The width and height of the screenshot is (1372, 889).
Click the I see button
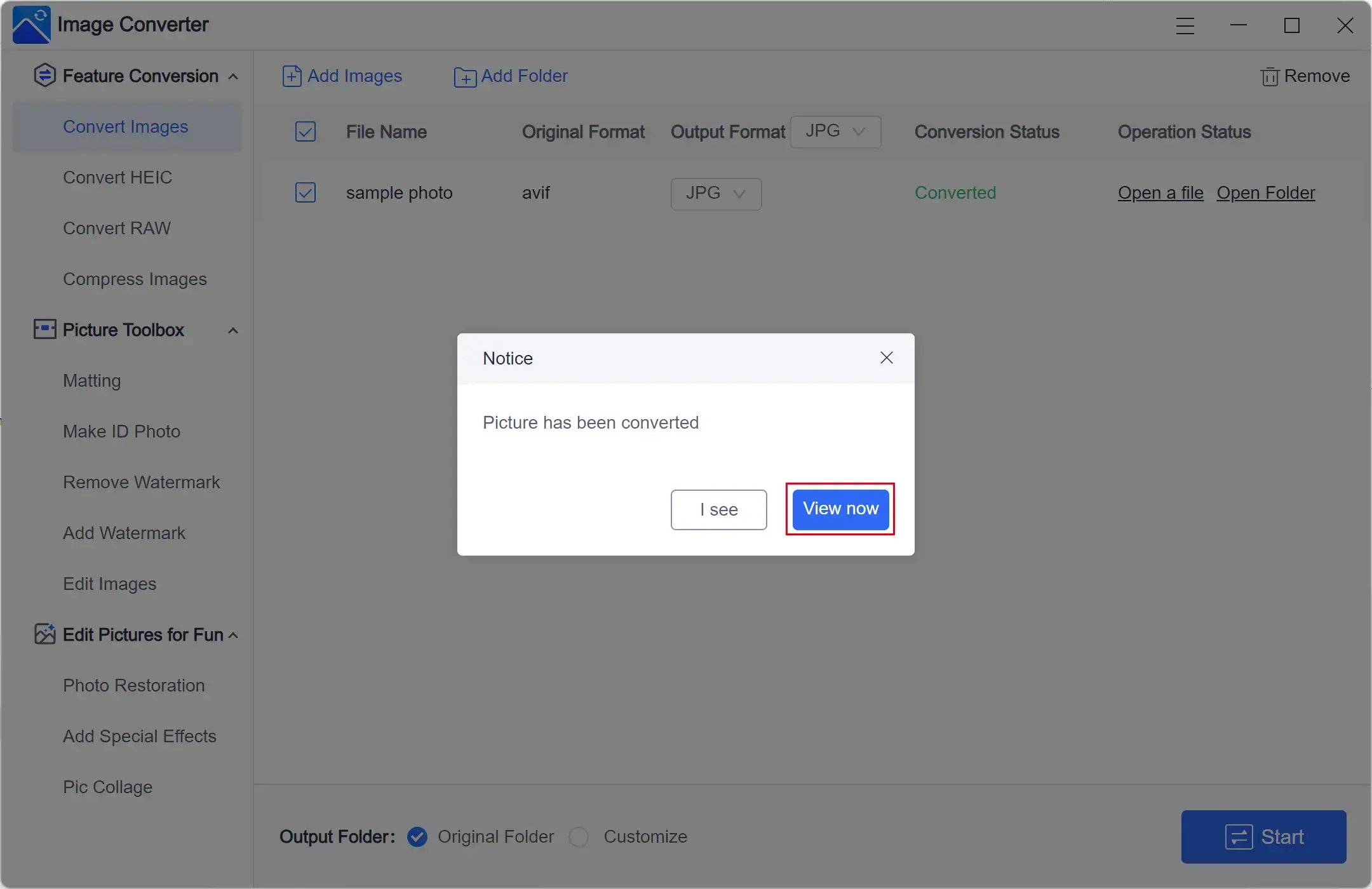pyautogui.click(x=719, y=509)
